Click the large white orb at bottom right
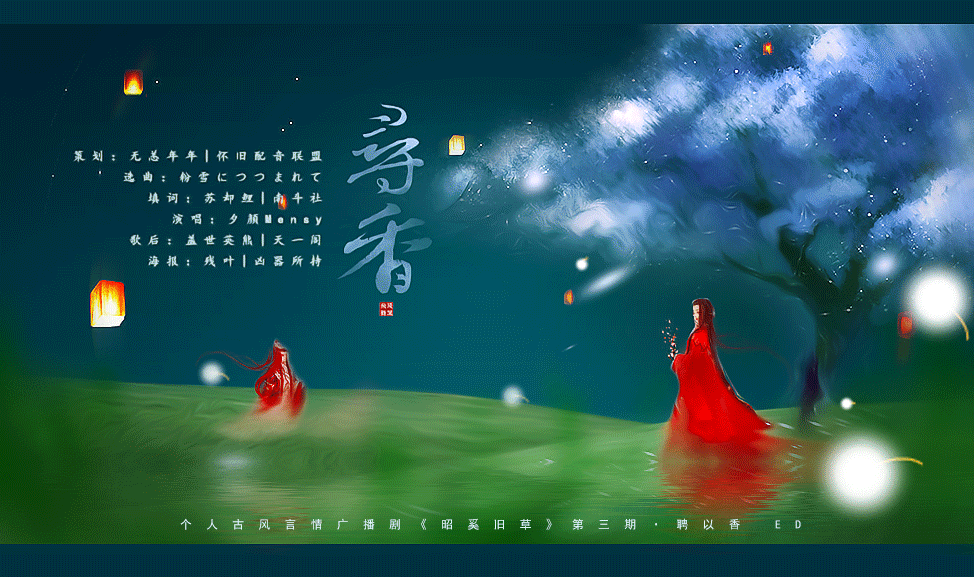The height and width of the screenshot is (577, 974). point(860,474)
